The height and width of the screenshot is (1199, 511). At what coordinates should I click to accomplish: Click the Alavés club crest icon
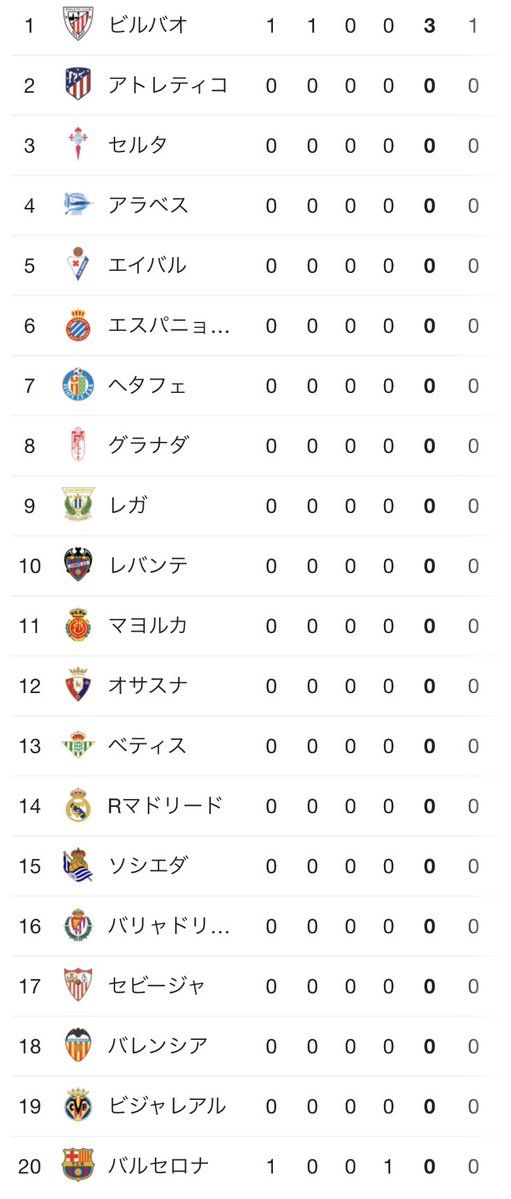tap(78, 204)
